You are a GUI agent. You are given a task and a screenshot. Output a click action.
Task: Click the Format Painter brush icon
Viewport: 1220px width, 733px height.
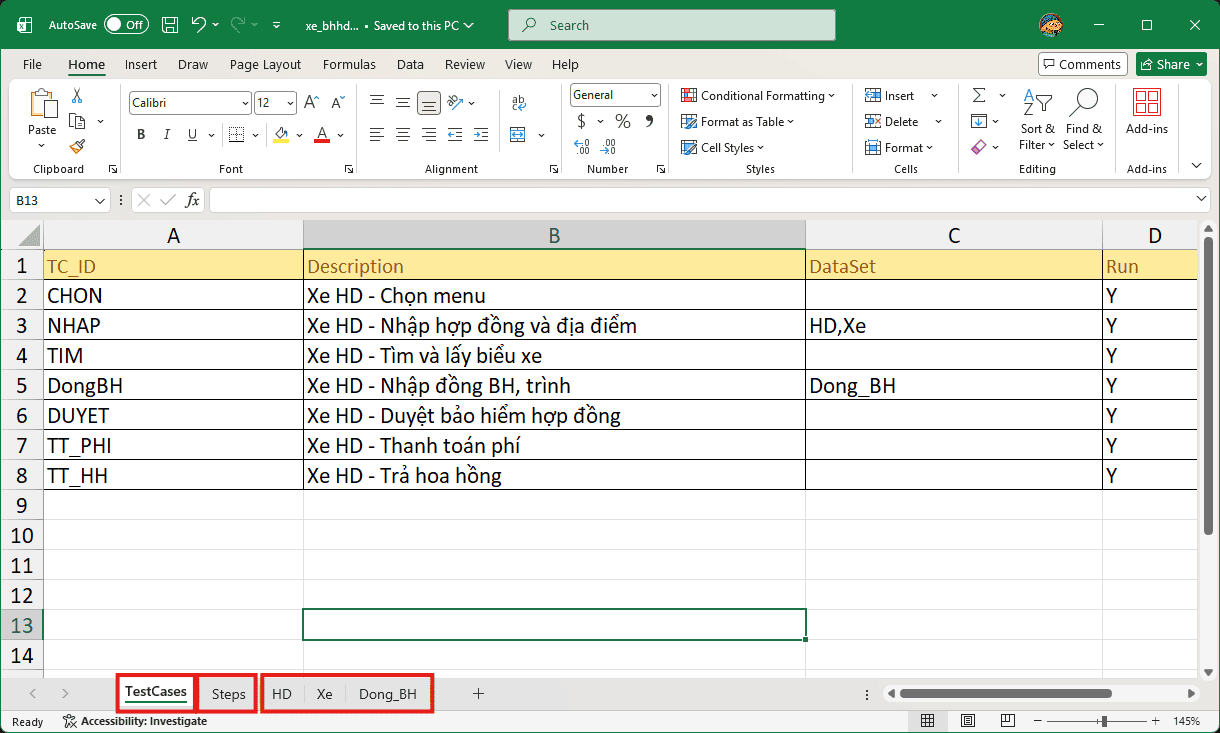pyautogui.click(x=77, y=147)
